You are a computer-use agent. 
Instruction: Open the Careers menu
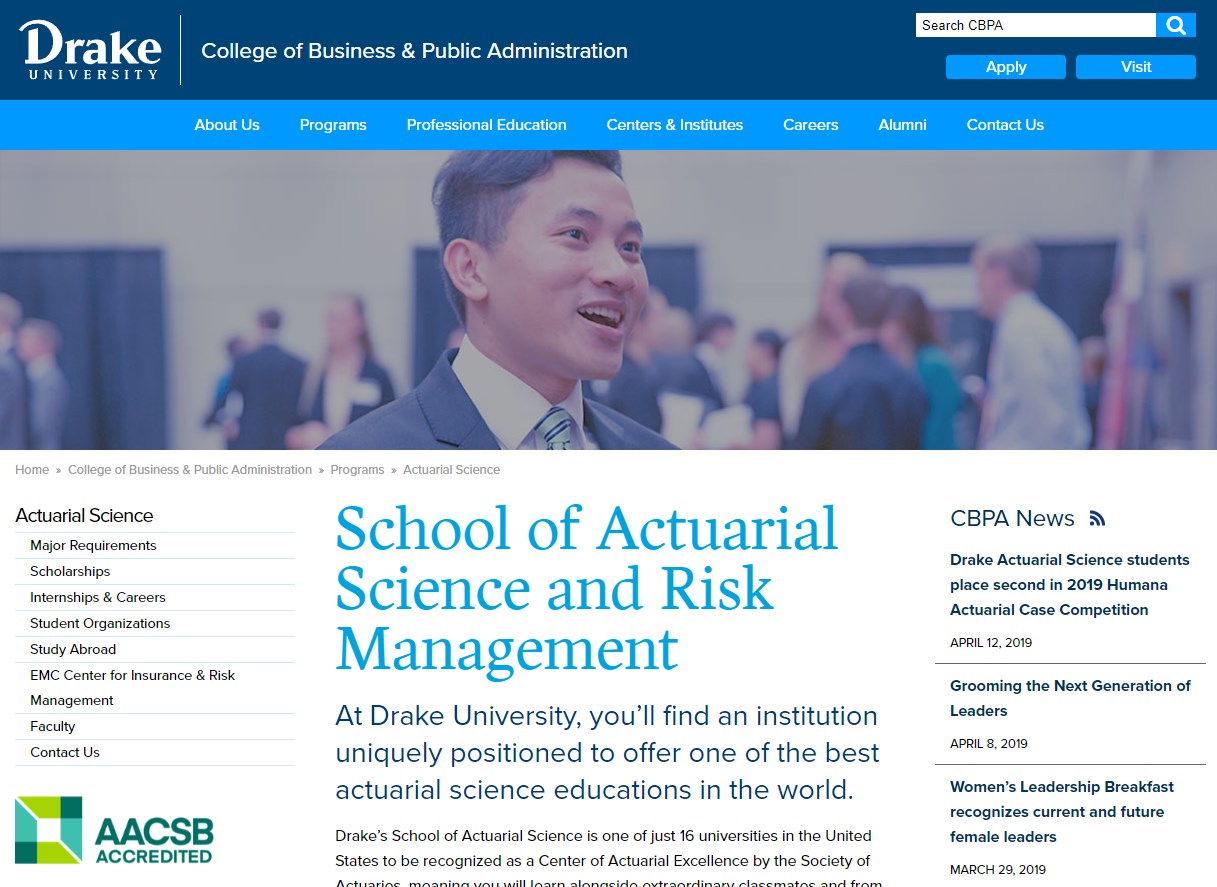811,125
